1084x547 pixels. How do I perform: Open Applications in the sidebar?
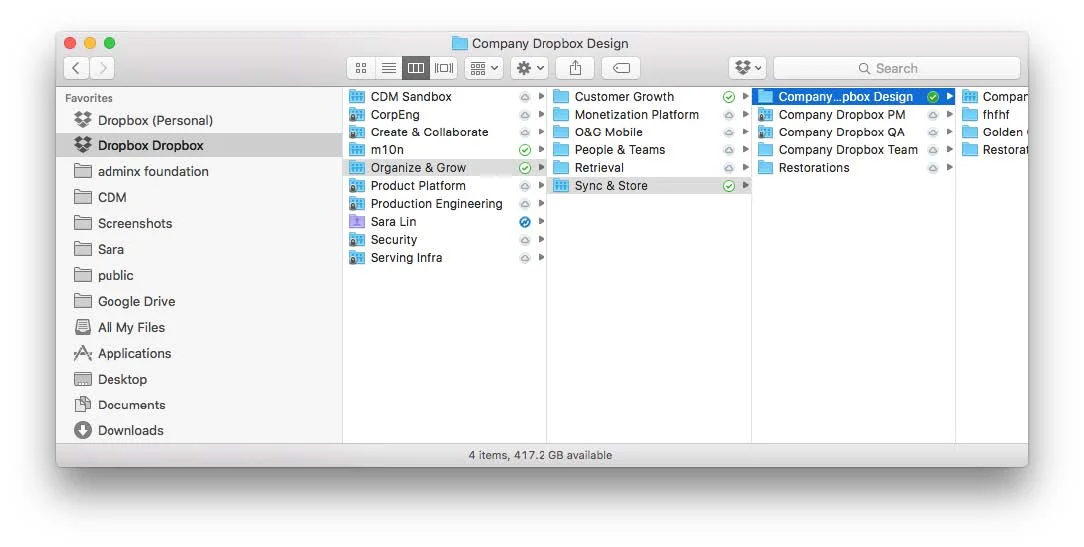click(x=199, y=353)
